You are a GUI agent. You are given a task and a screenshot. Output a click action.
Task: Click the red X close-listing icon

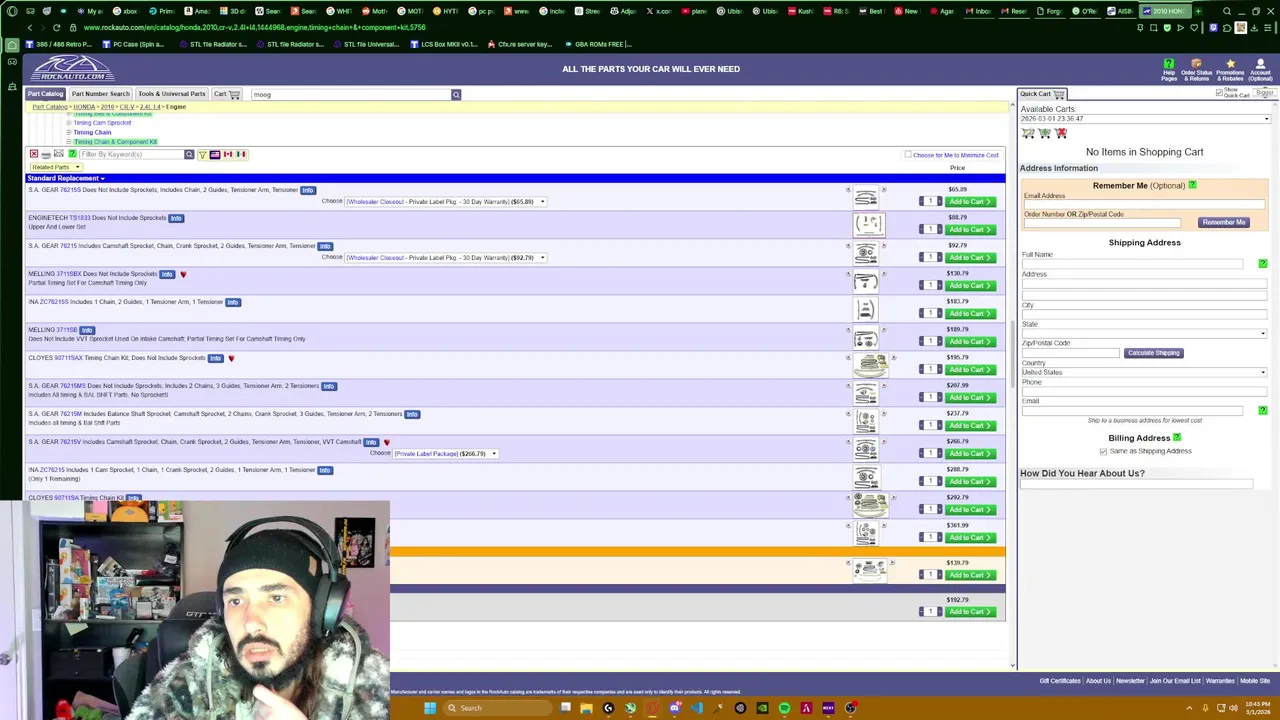[33, 154]
